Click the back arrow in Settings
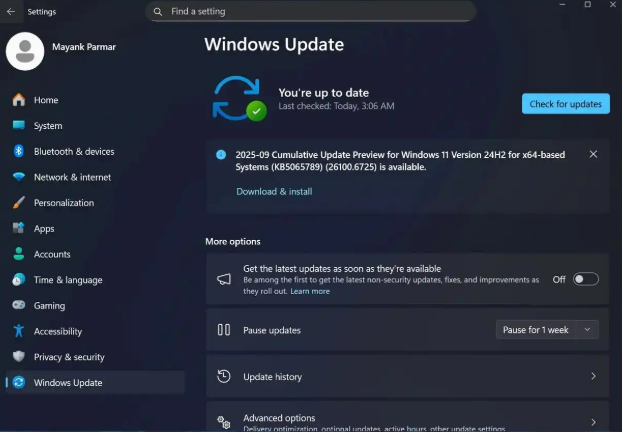This screenshot has width=622, height=432. pyautogui.click(x=11, y=12)
